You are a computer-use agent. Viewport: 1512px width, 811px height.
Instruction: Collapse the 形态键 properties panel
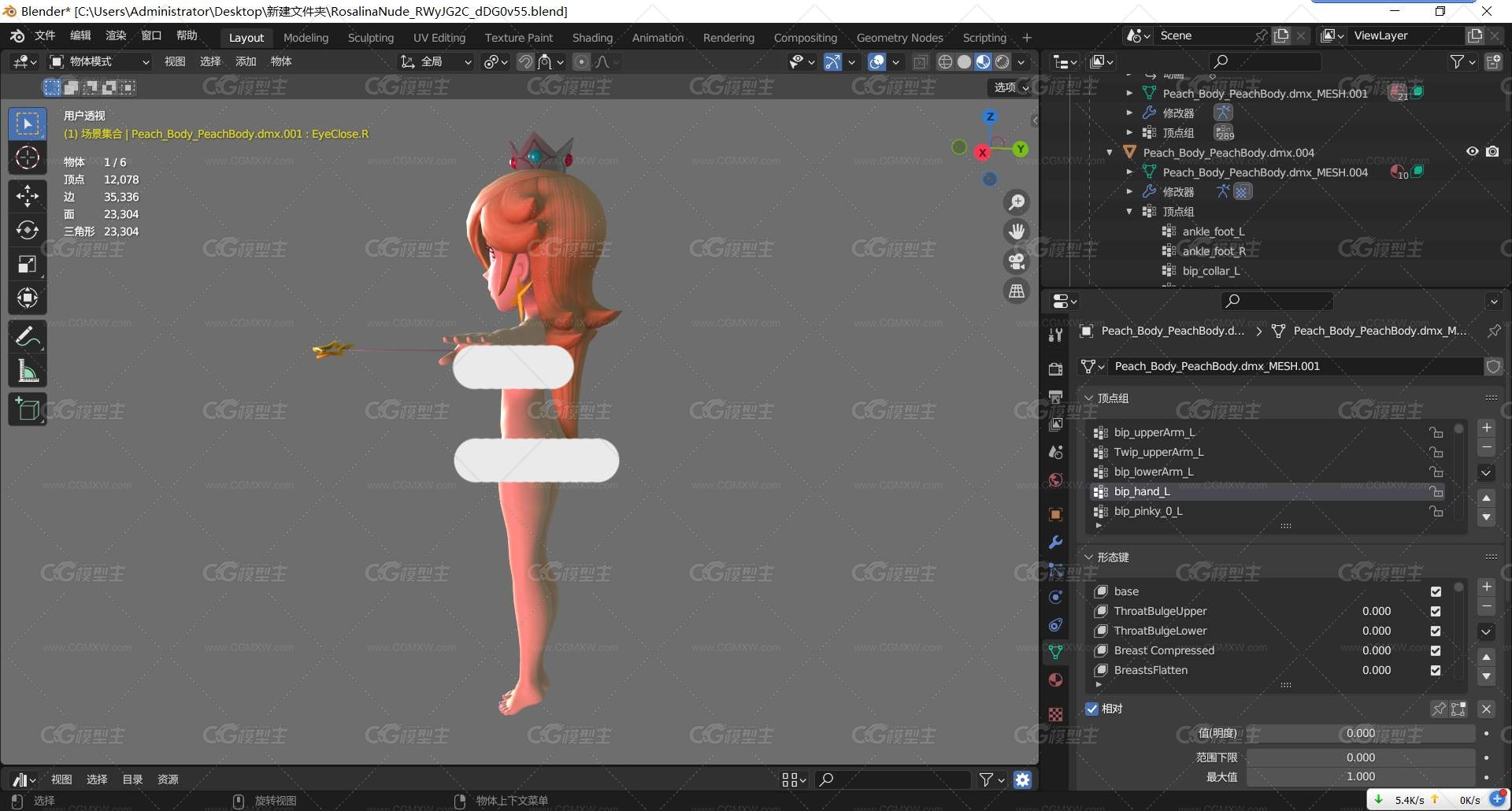(1089, 557)
